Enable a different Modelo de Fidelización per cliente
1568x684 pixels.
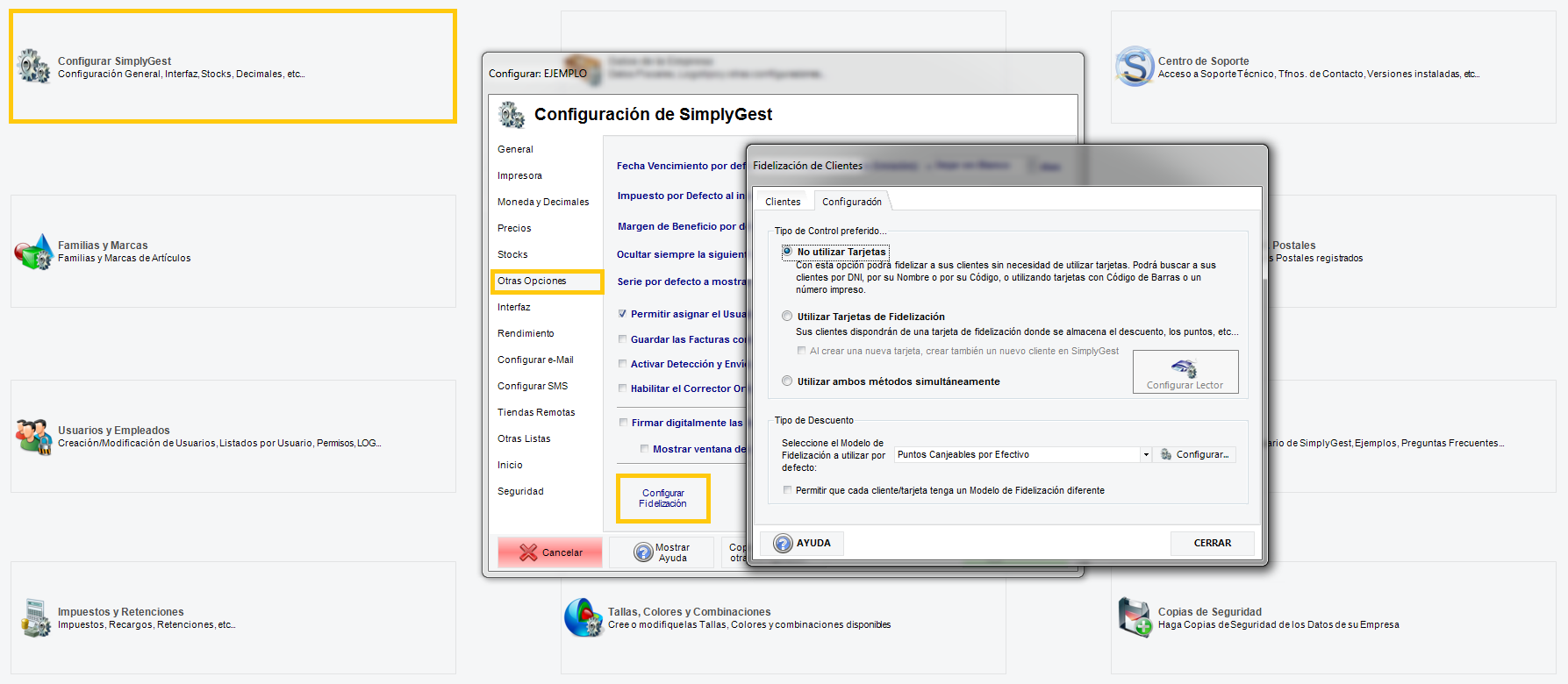[787, 490]
